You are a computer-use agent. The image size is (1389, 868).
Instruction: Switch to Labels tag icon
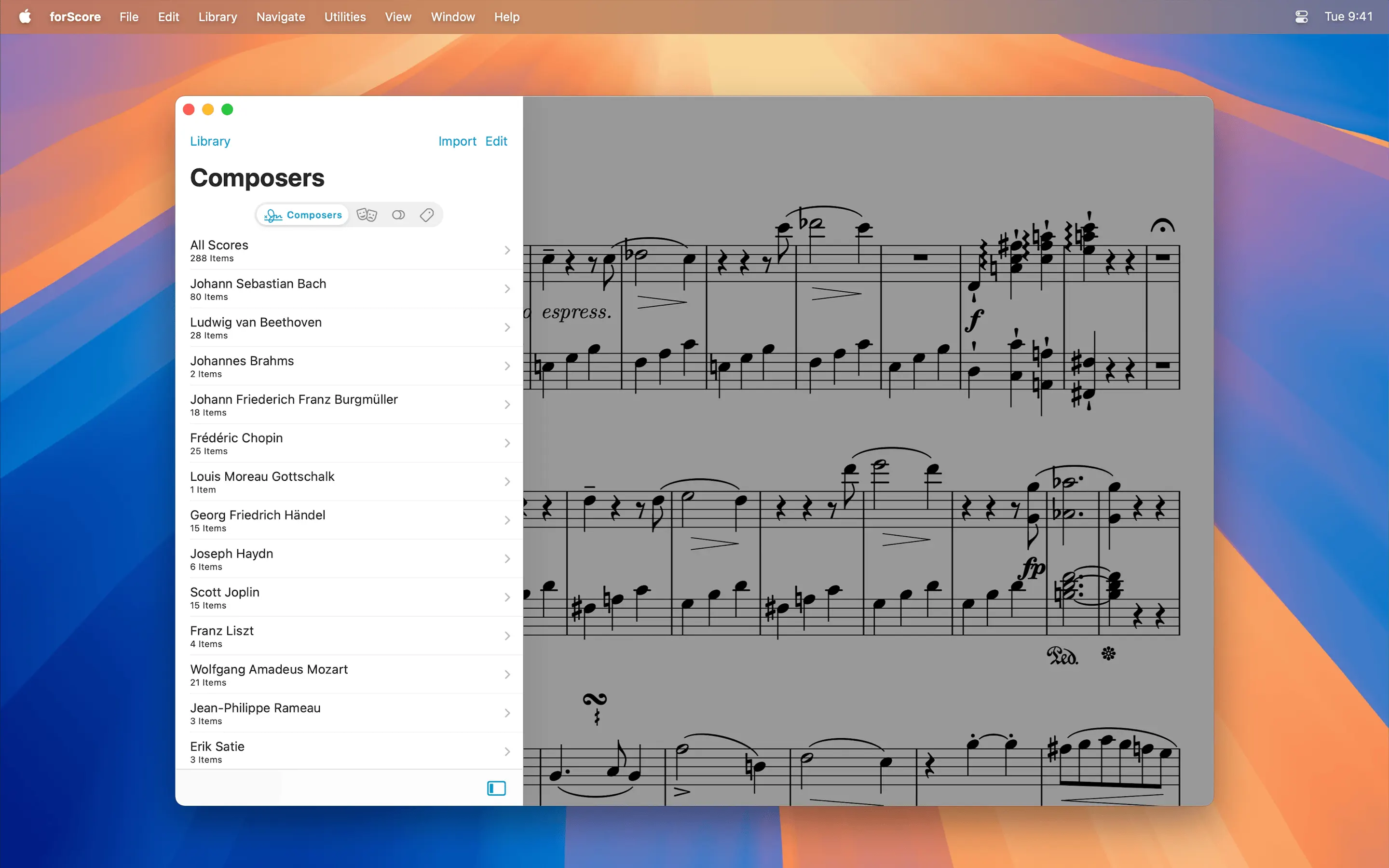426,215
